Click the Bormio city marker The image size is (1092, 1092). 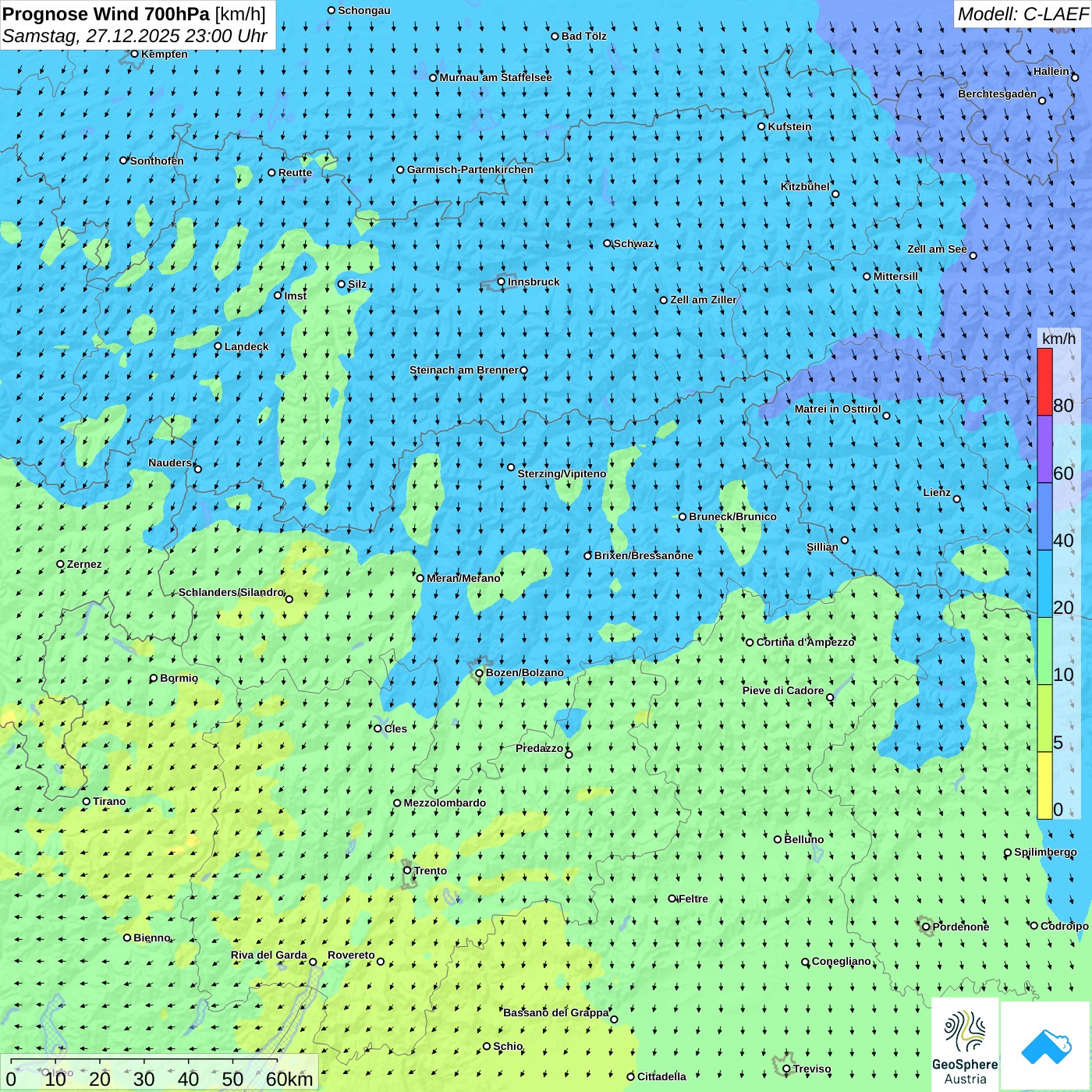point(154,678)
